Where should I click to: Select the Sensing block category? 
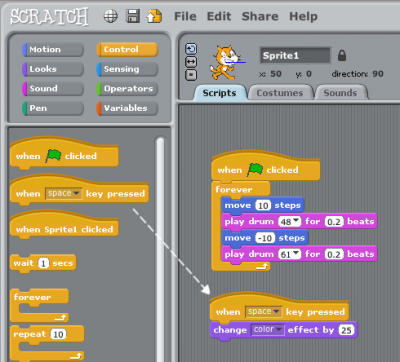[x=127, y=69]
